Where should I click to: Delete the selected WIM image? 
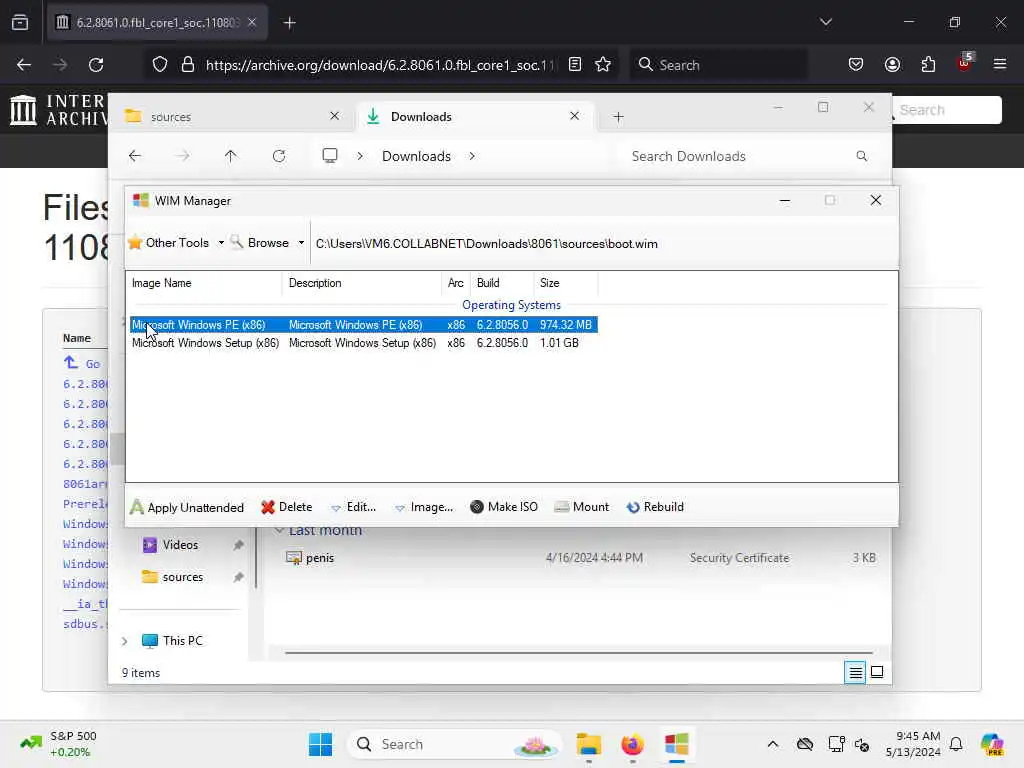point(286,507)
